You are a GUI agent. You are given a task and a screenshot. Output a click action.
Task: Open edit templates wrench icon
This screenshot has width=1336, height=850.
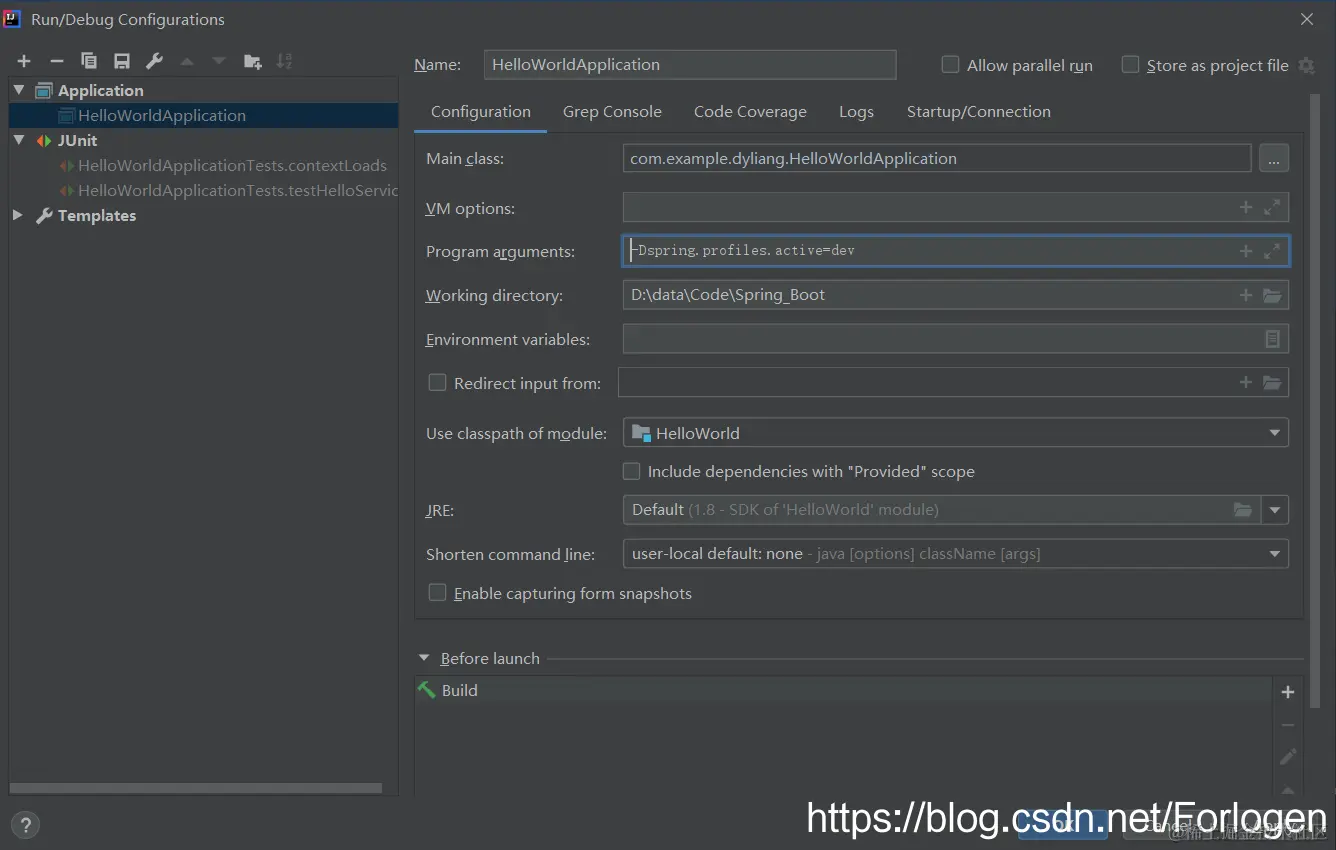[154, 62]
